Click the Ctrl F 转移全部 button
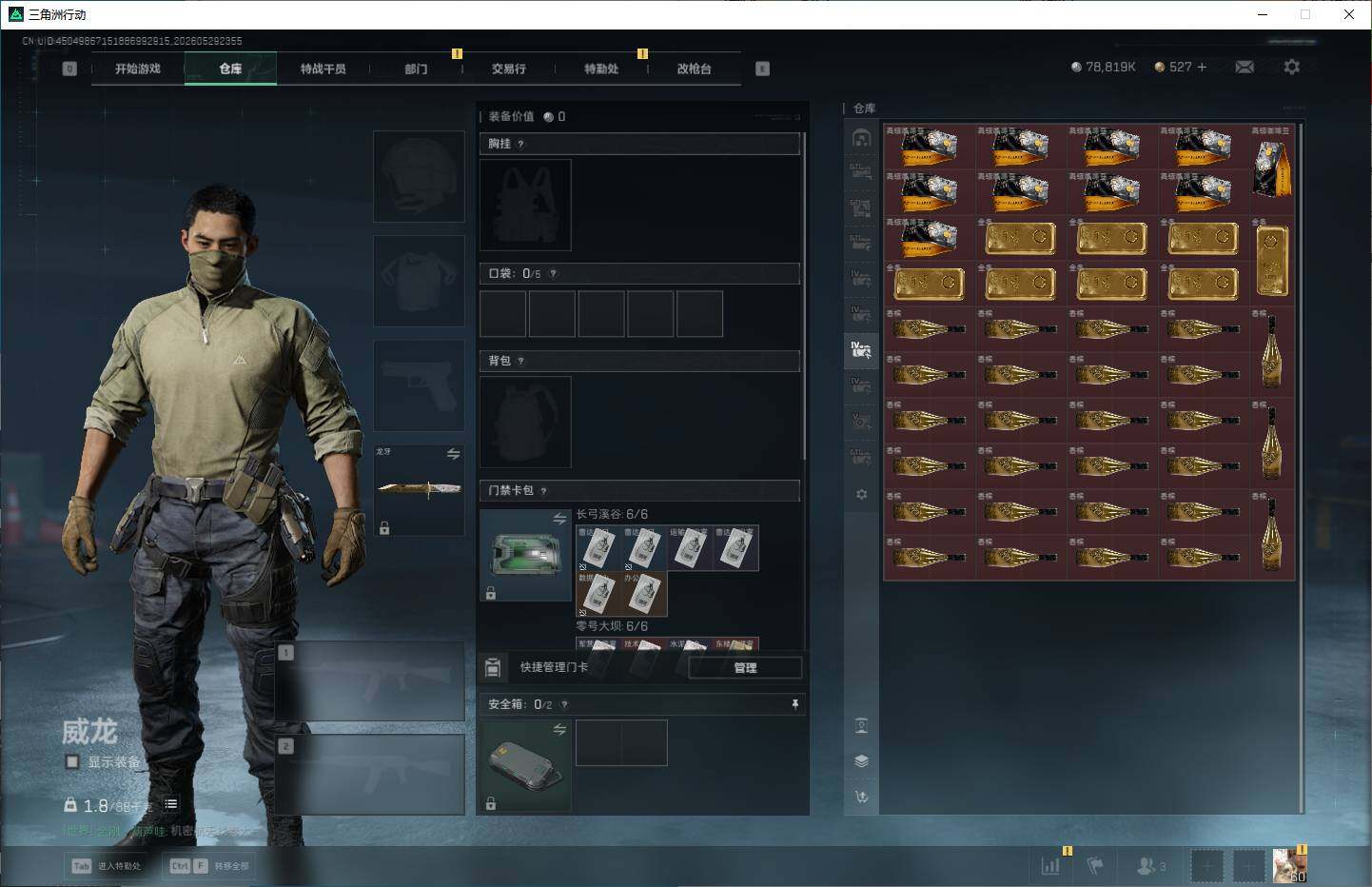The image size is (1372, 887). coord(209,865)
